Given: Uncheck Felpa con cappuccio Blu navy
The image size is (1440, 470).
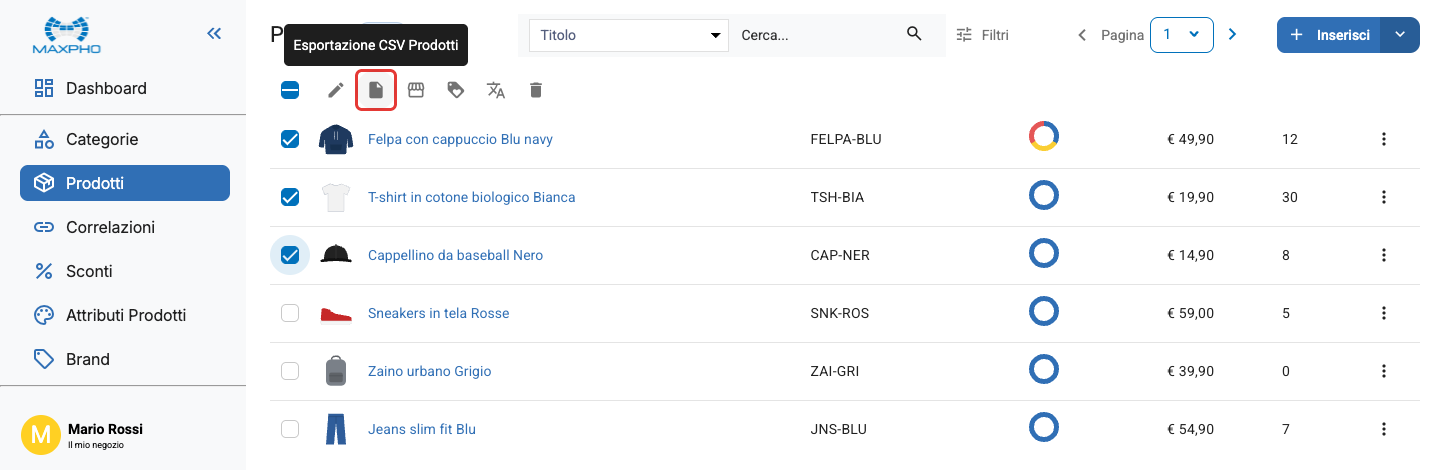Looking at the screenshot, I should click(x=290, y=139).
